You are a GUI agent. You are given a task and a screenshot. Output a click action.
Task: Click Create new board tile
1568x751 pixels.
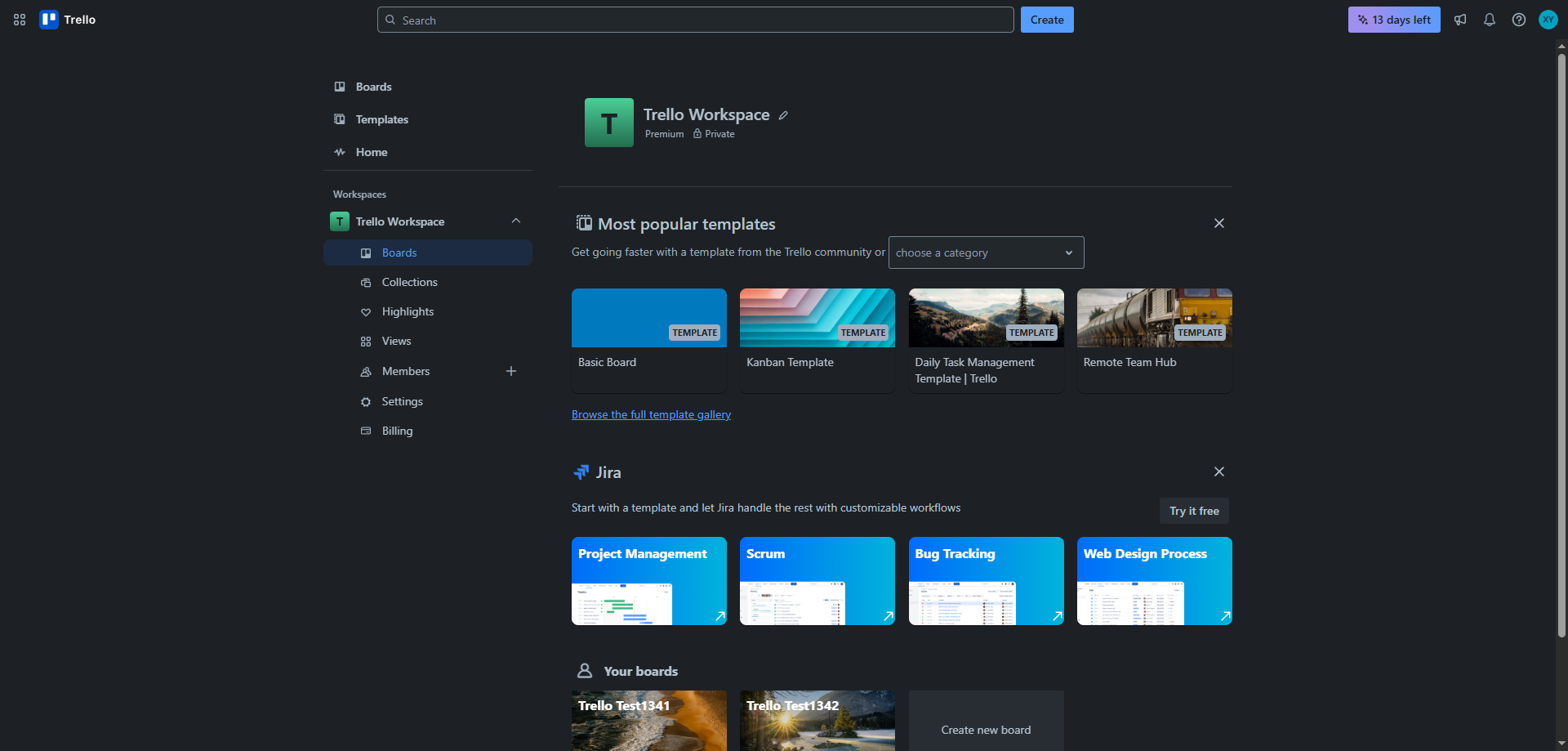(987, 722)
